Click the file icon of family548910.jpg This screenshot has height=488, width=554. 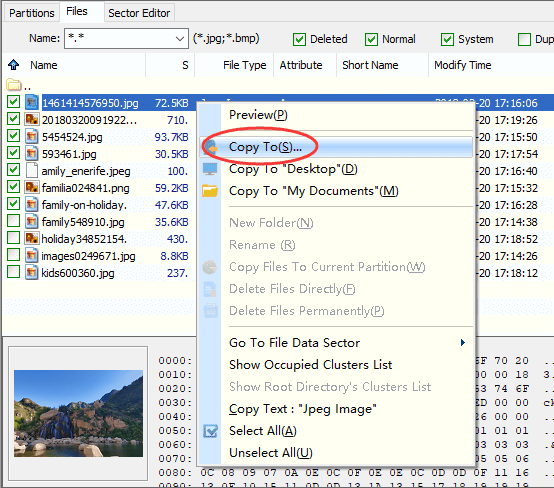point(31,221)
